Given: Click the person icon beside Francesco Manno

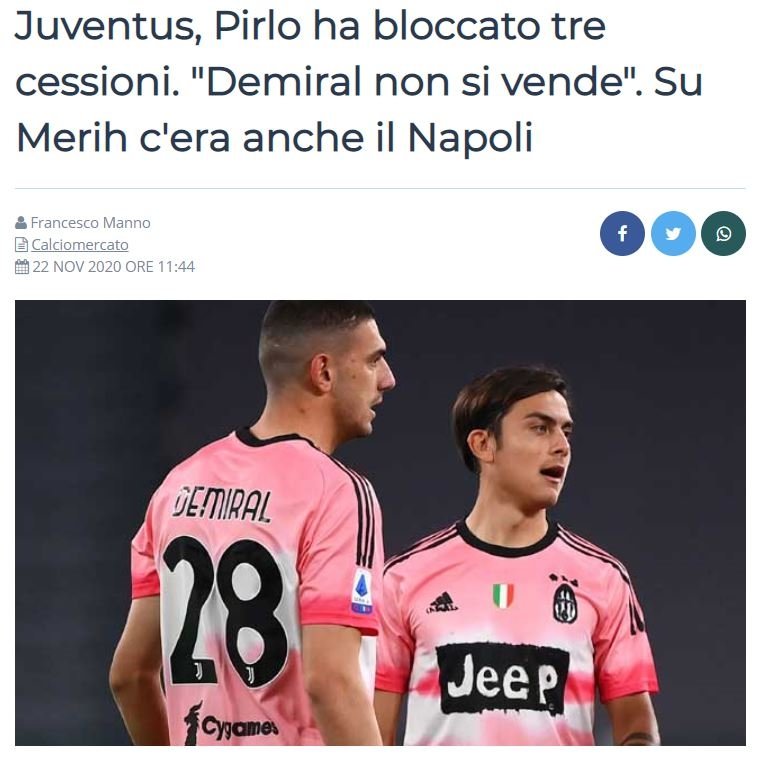Looking at the screenshot, I should pyautogui.click(x=21, y=223).
